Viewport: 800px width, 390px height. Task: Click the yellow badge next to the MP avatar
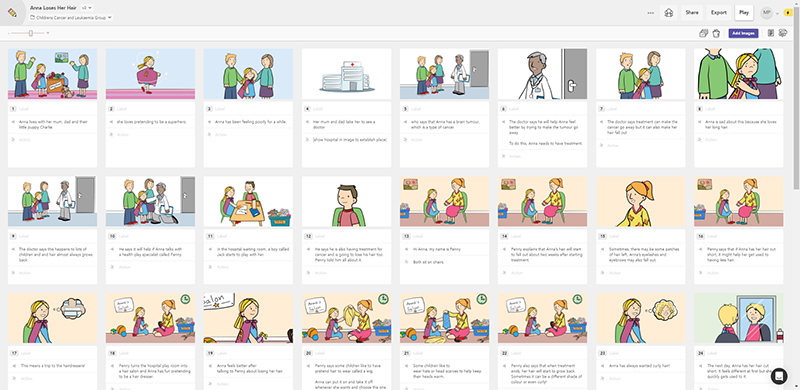coord(788,13)
